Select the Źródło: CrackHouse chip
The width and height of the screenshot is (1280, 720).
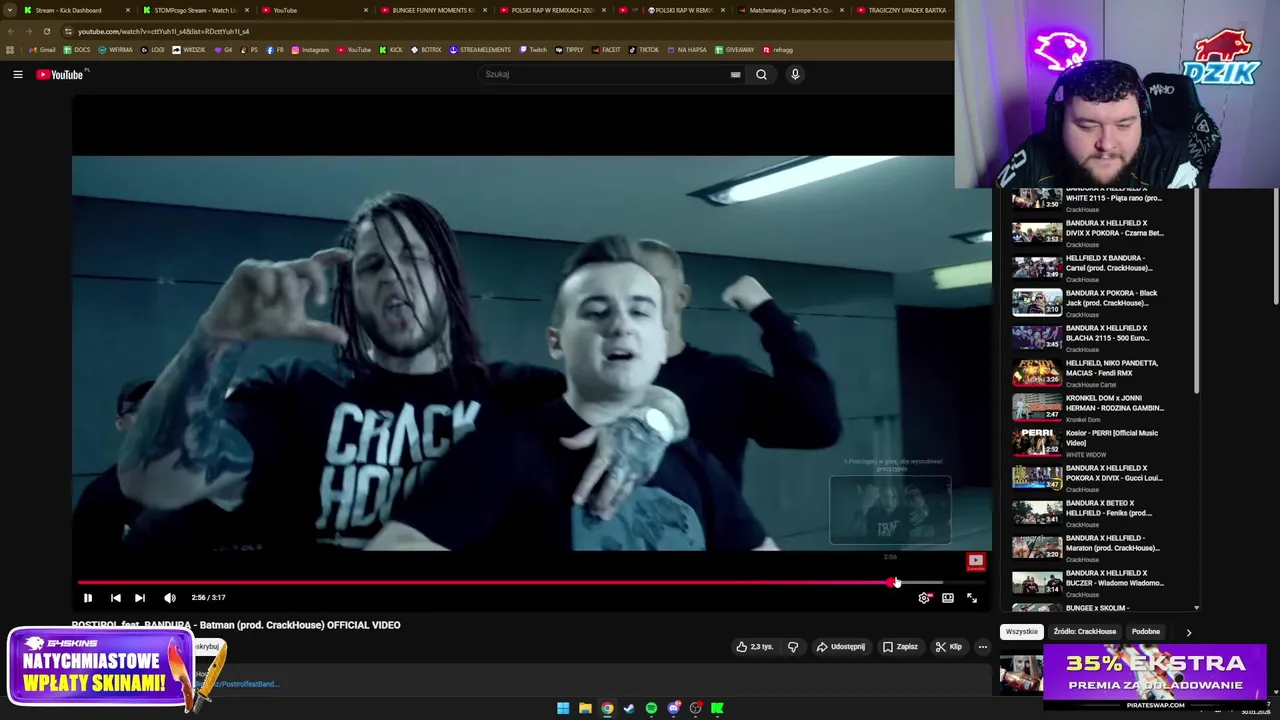(1084, 632)
